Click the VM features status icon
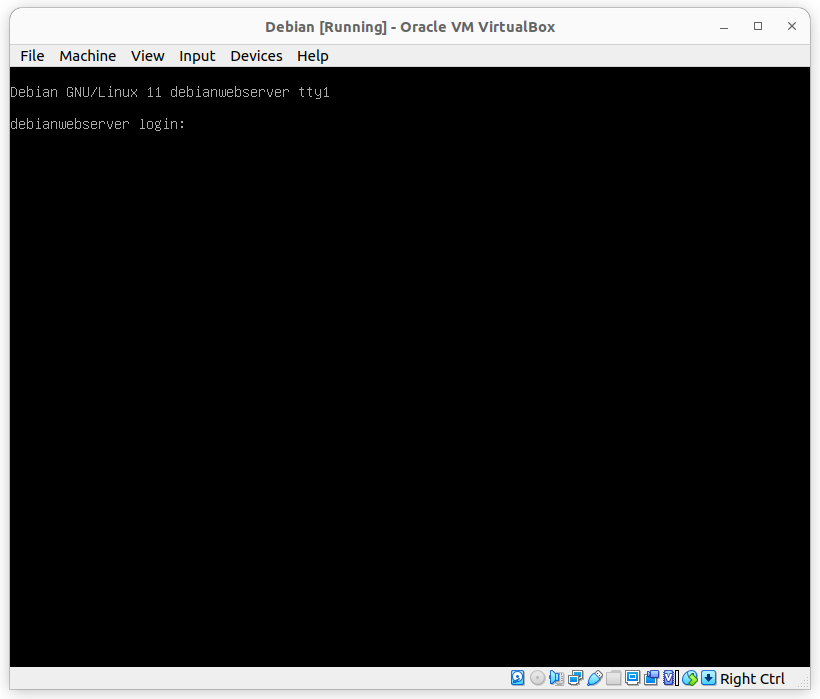Screen dimensions: 820x699 [669, 678]
